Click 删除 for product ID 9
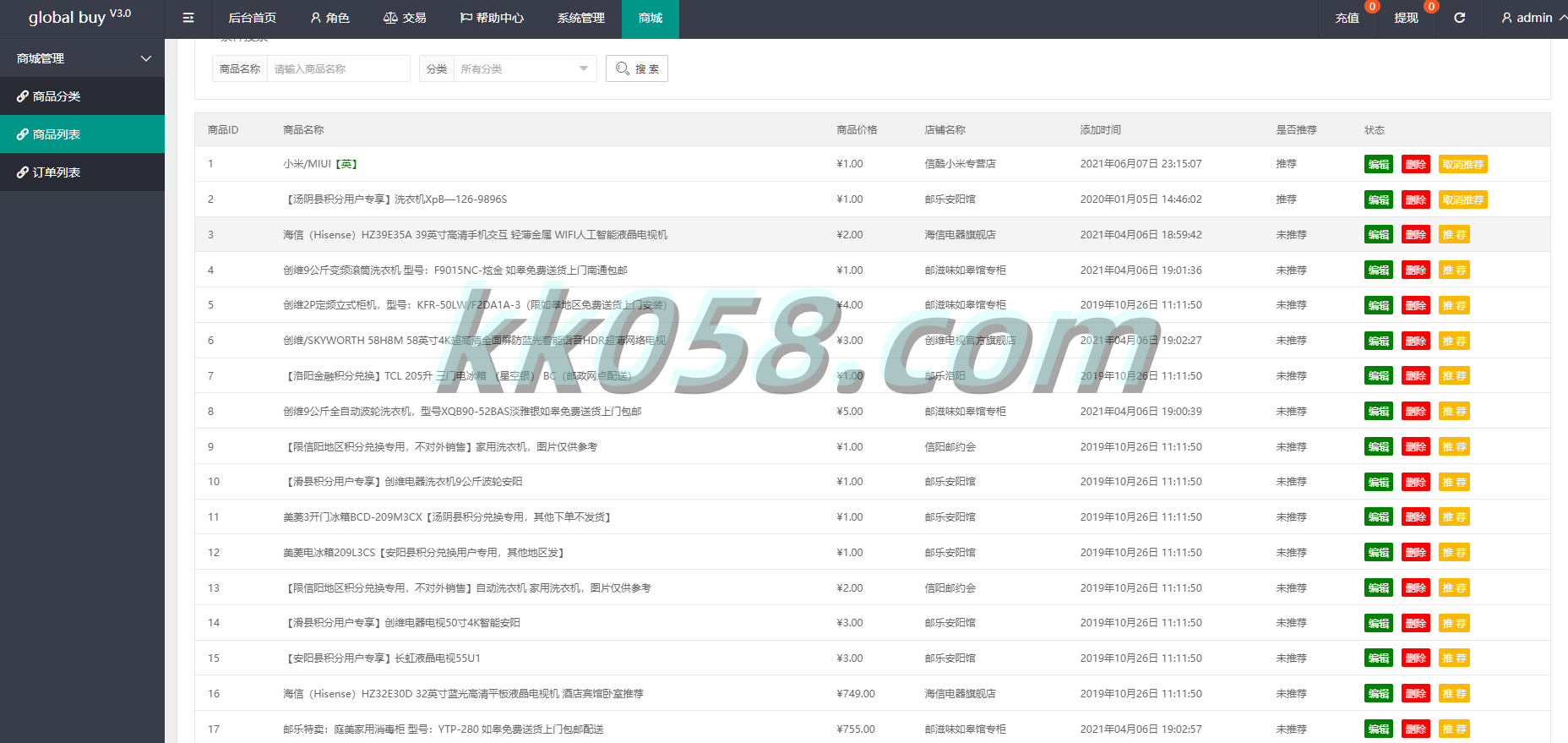Screen dimensions: 1568x743 [x=1416, y=447]
